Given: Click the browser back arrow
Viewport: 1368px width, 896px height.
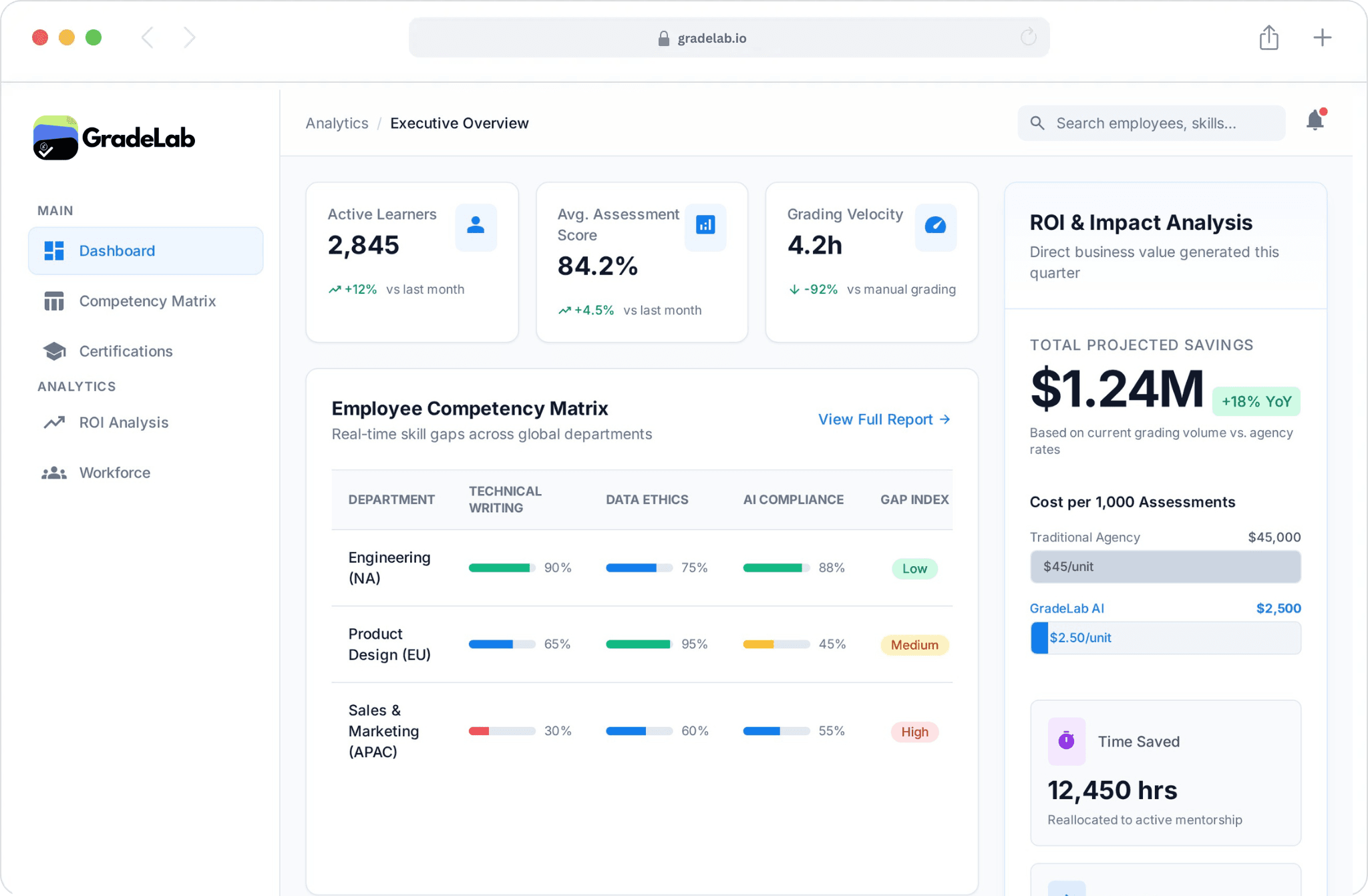Looking at the screenshot, I should click(x=148, y=37).
